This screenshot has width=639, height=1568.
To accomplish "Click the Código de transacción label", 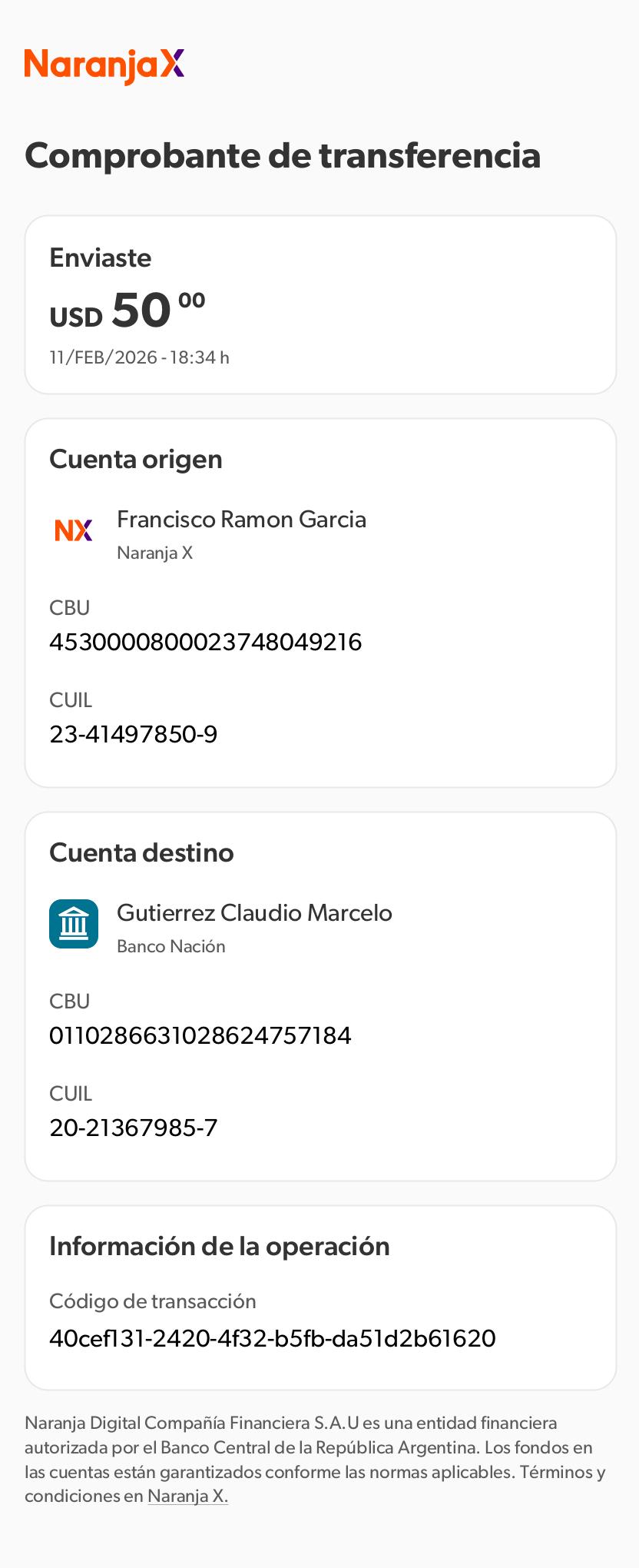I will pos(153,1301).
